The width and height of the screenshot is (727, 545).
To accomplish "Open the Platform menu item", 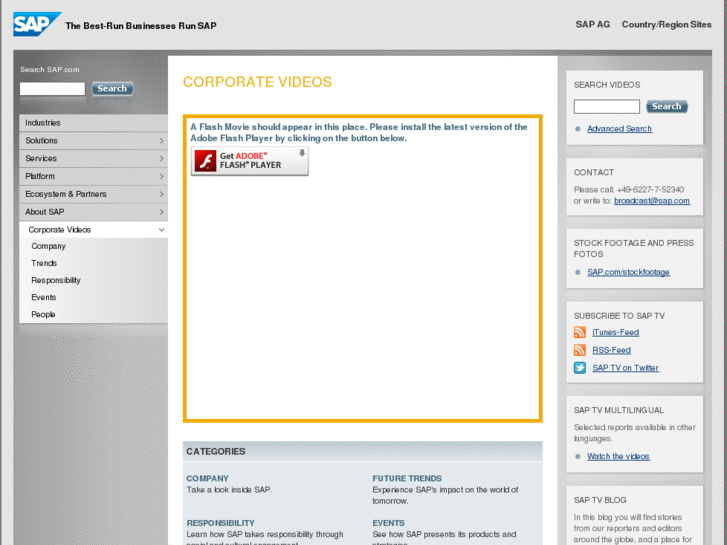I will pos(93,176).
